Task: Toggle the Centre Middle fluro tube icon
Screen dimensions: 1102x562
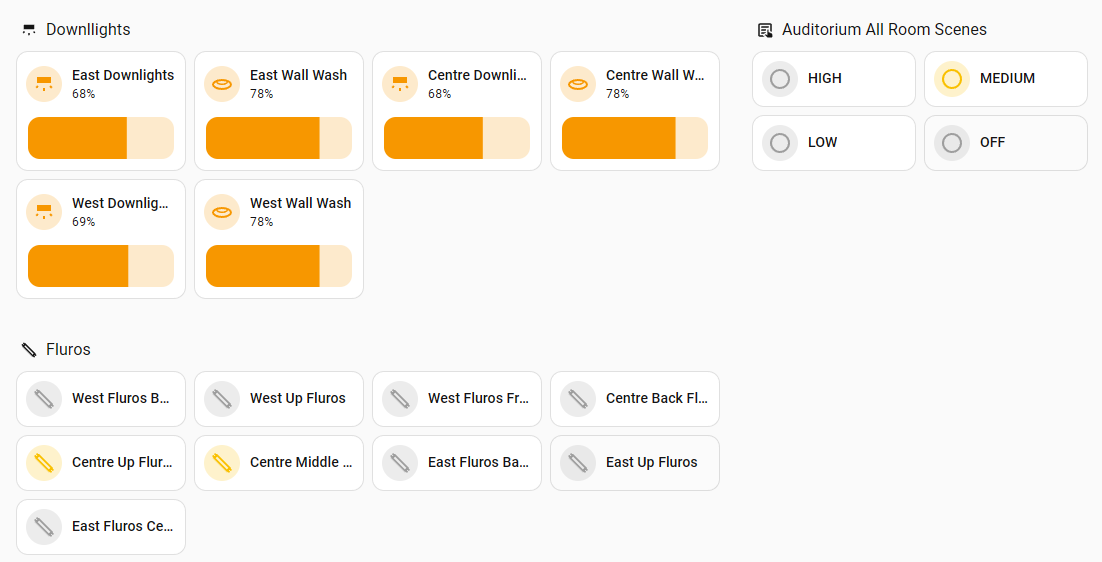Action: point(222,463)
